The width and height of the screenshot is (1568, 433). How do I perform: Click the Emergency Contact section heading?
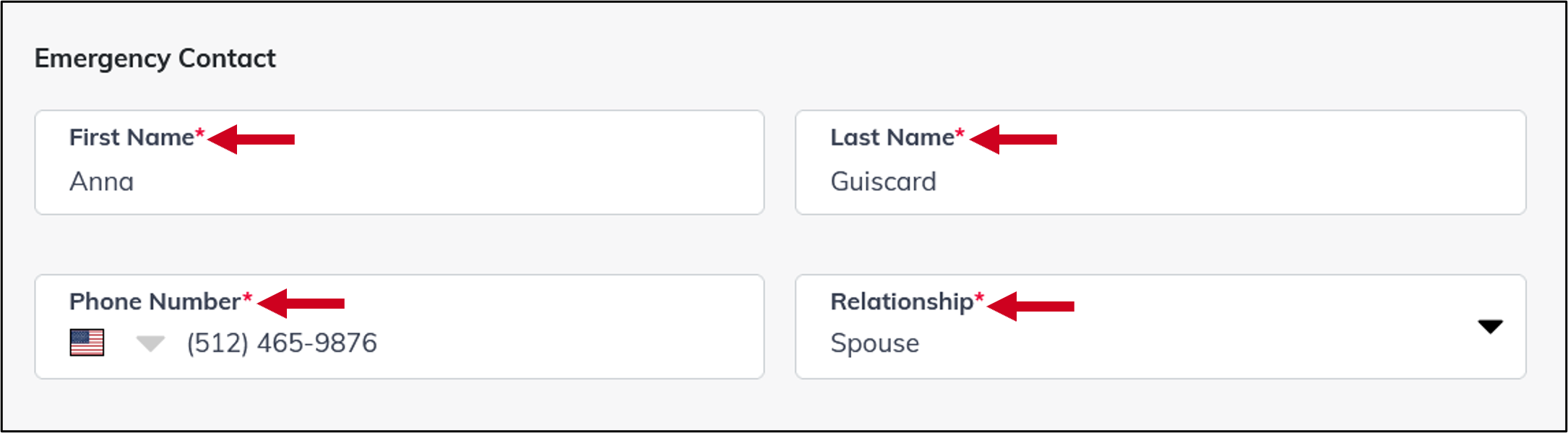point(155,58)
